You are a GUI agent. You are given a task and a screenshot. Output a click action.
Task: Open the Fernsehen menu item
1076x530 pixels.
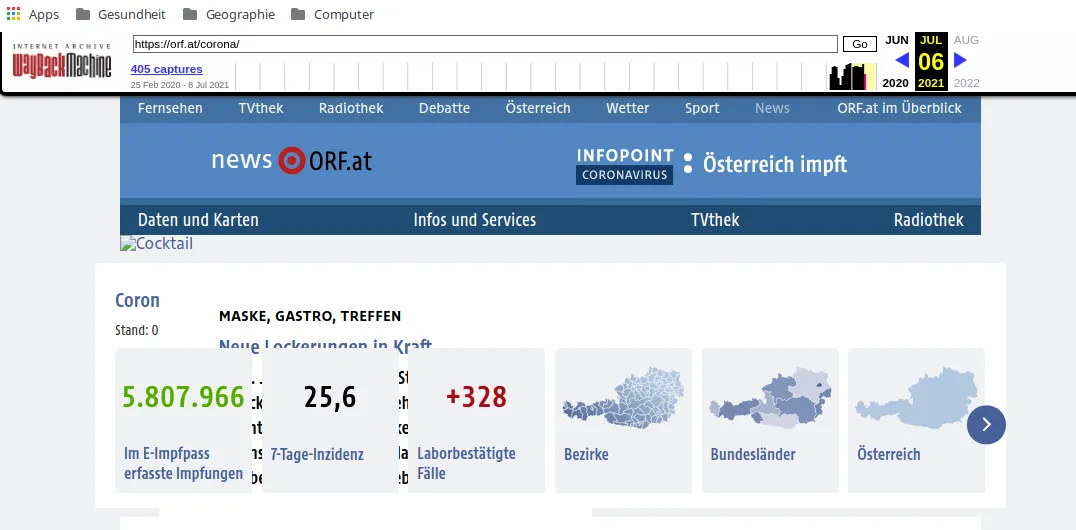tap(170, 108)
